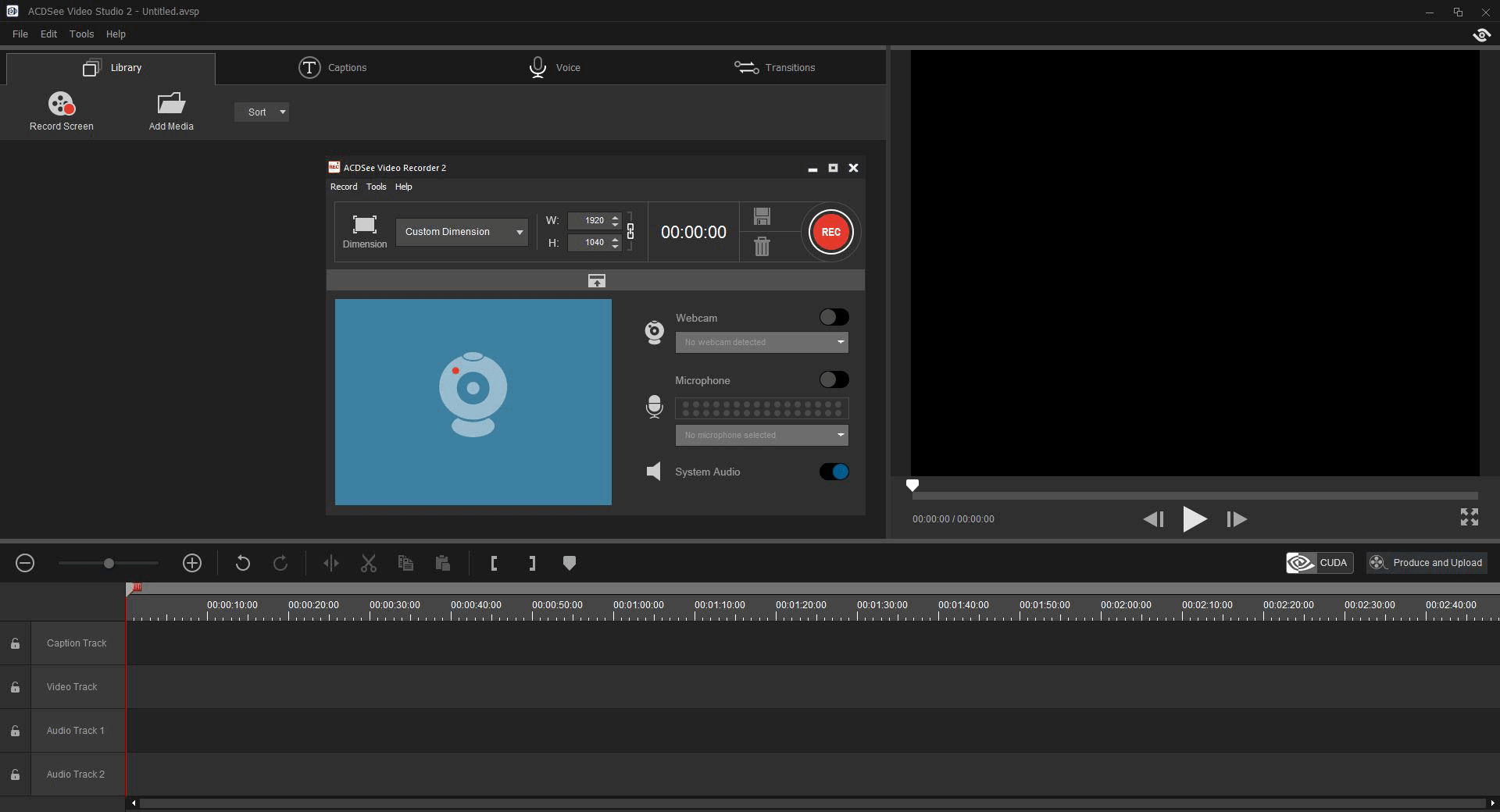Click the preview seek bar handle
The height and width of the screenshot is (812, 1500).
pyautogui.click(x=912, y=486)
